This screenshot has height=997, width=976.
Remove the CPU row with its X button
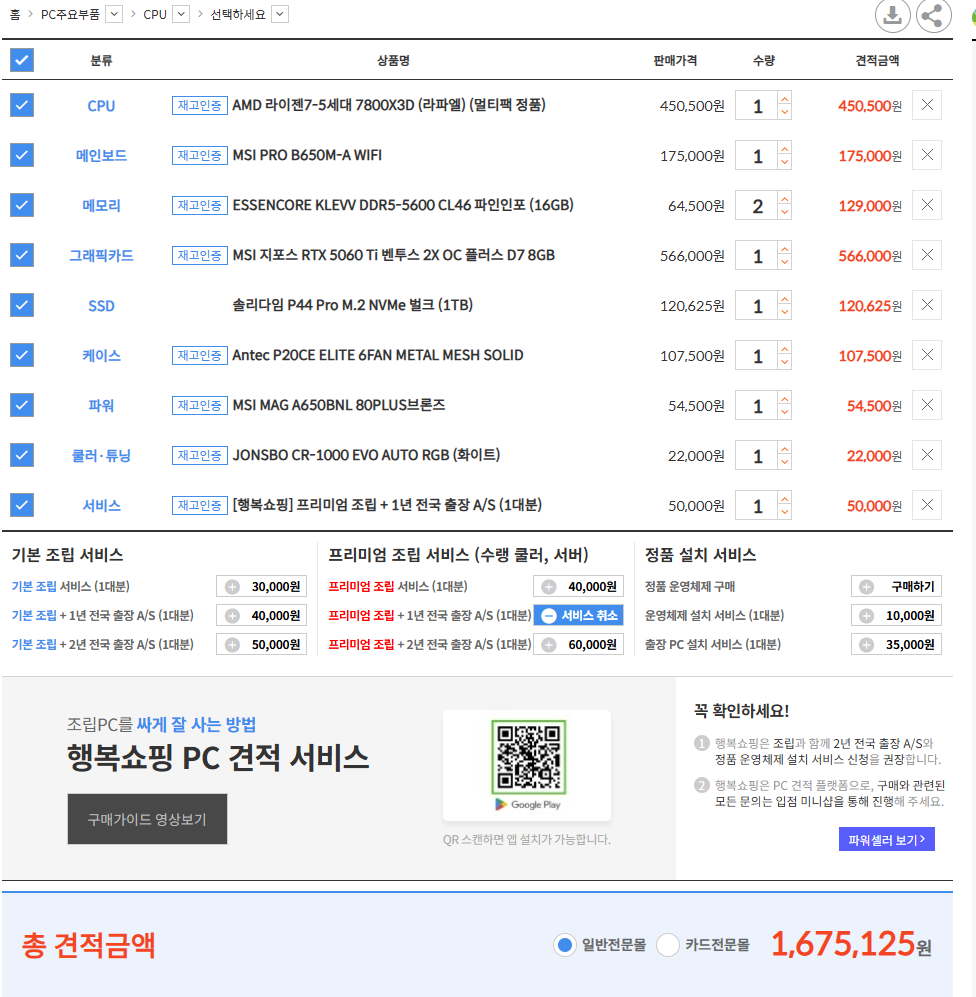coord(927,105)
